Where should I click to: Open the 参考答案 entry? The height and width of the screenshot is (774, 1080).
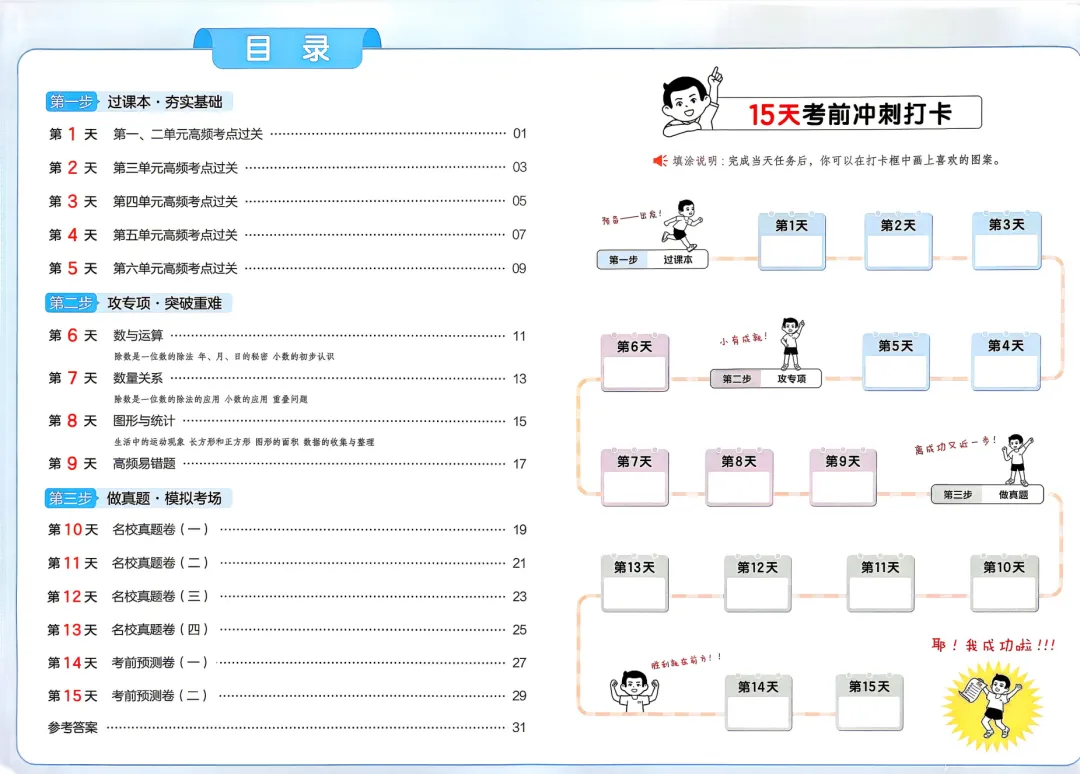point(287,727)
